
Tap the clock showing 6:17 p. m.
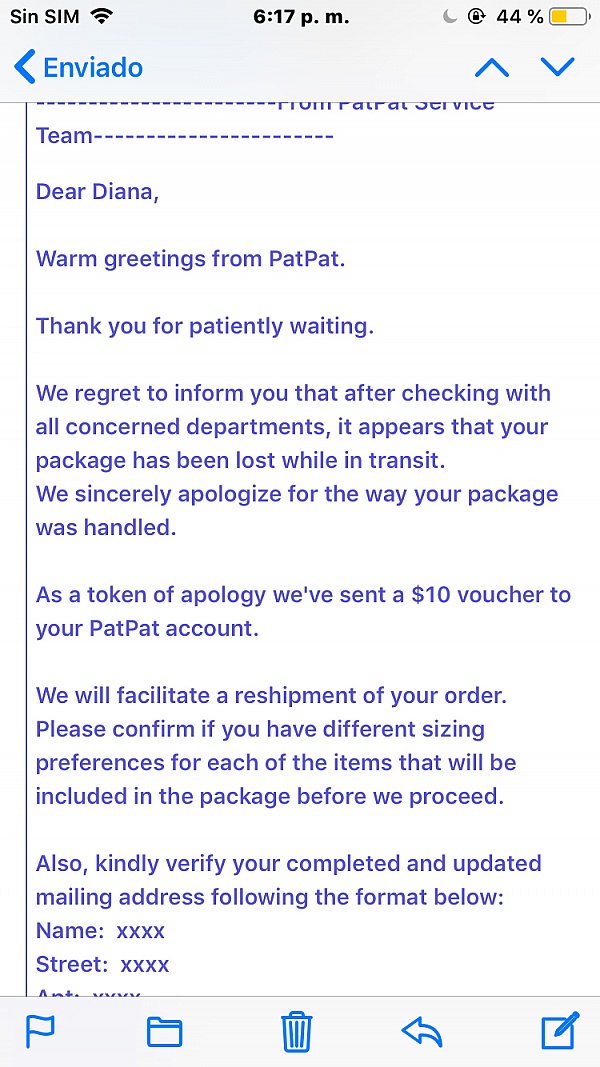coord(301,17)
